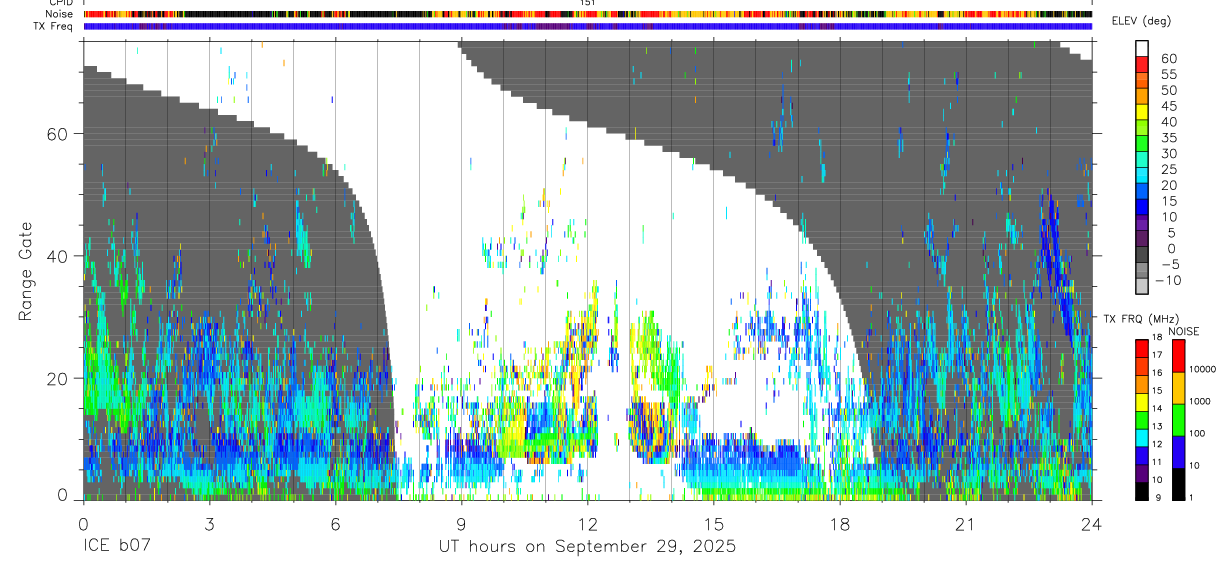Click the cyan TX FRQ segment between 12 and 13
The height and width of the screenshot is (567, 1228).
click(1142, 436)
